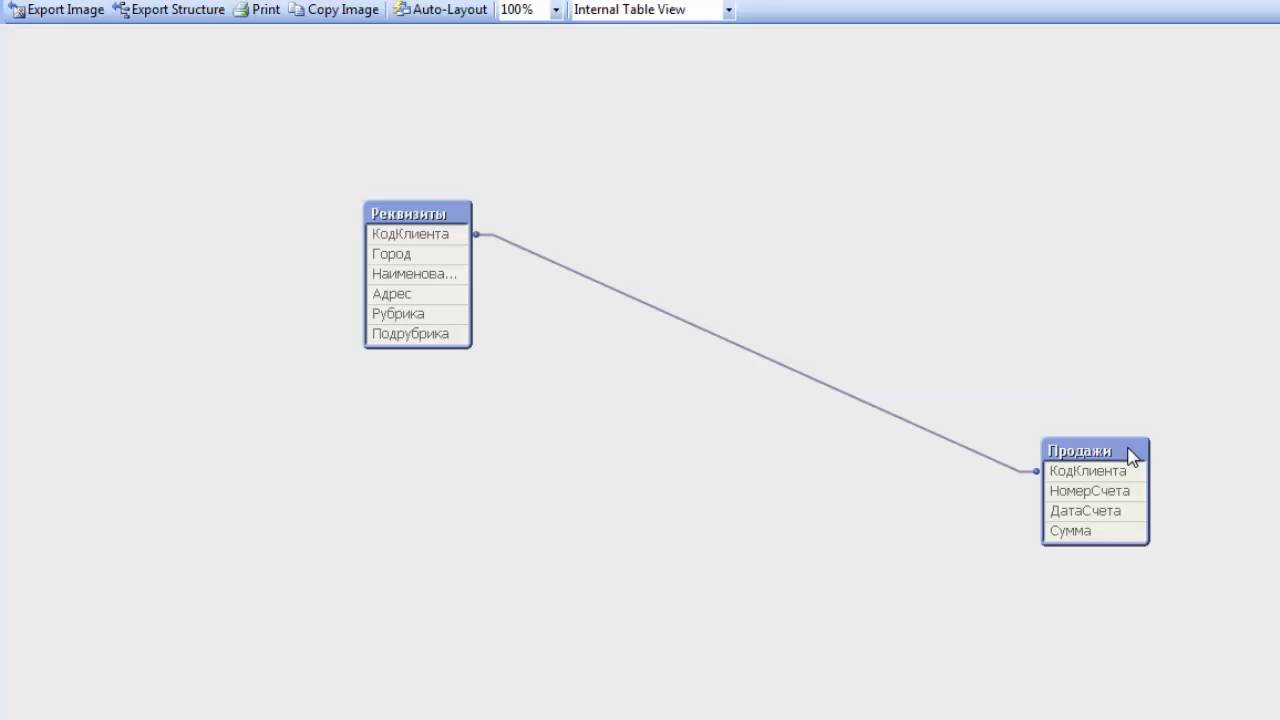1280x720 pixels.
Task: Click the Адрес field
Action: 418,294
